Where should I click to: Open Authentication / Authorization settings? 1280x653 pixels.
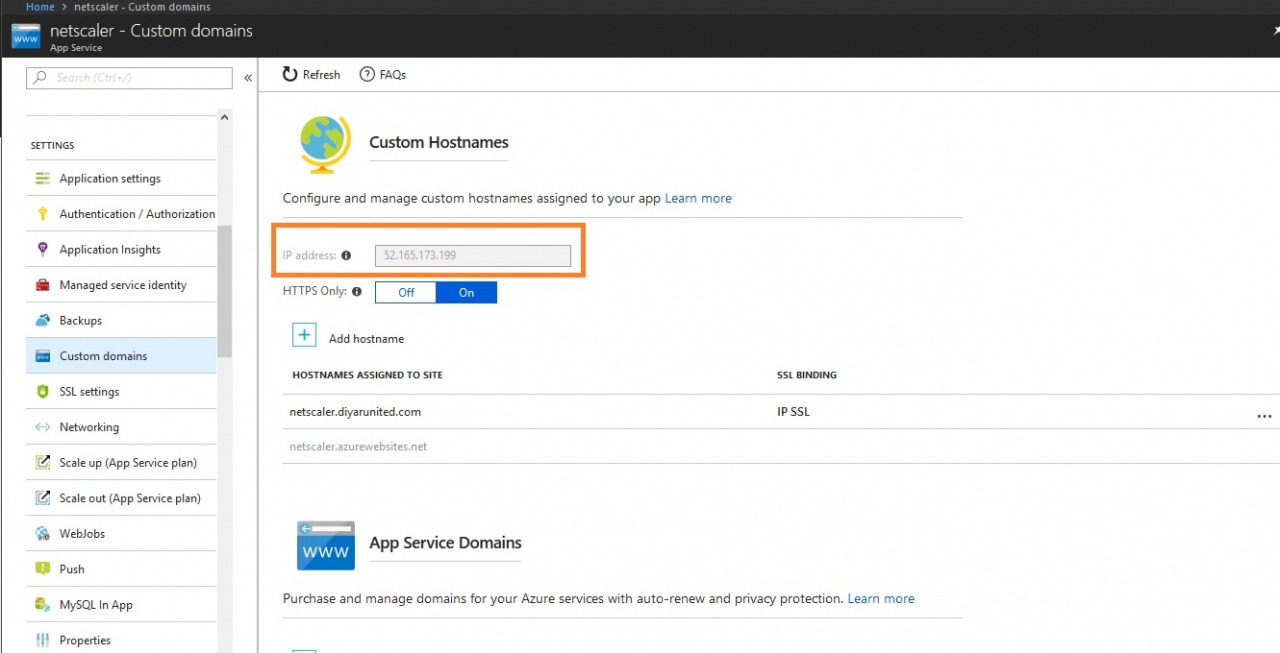pos(121,214)
